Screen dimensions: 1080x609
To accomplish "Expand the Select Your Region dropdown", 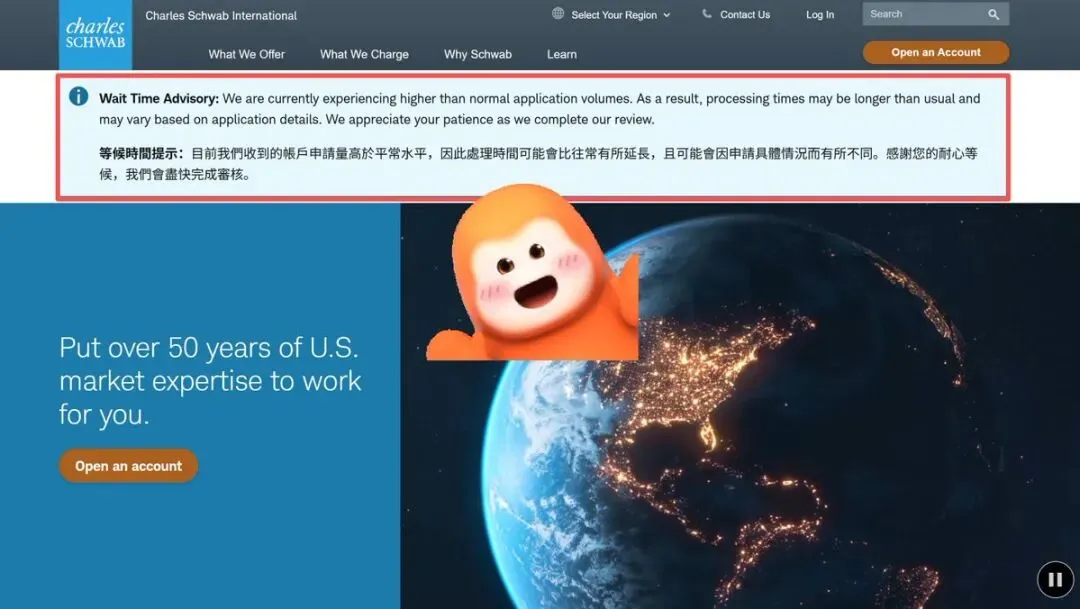I will [620, 14].
